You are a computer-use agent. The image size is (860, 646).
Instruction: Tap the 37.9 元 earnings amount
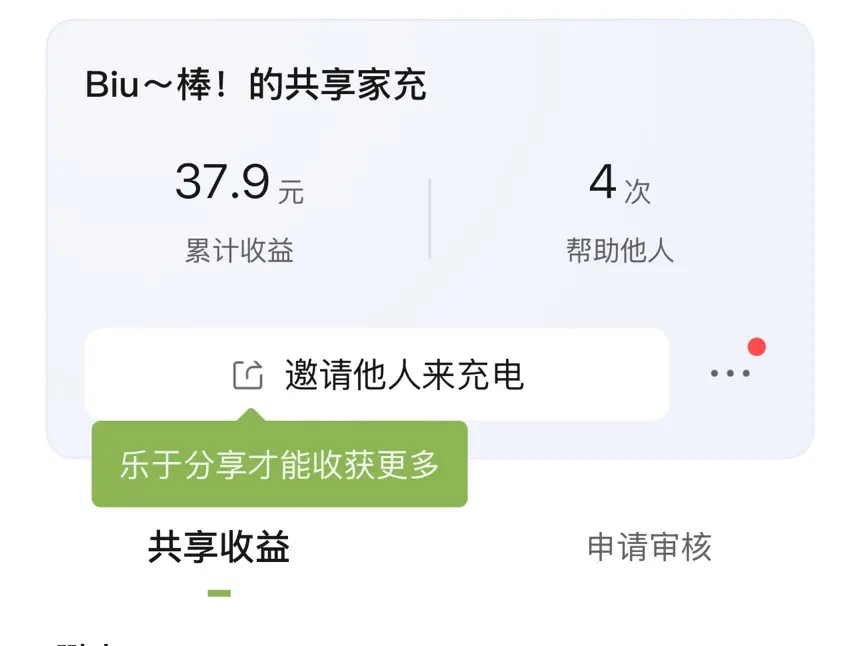[x=239, y=183]
